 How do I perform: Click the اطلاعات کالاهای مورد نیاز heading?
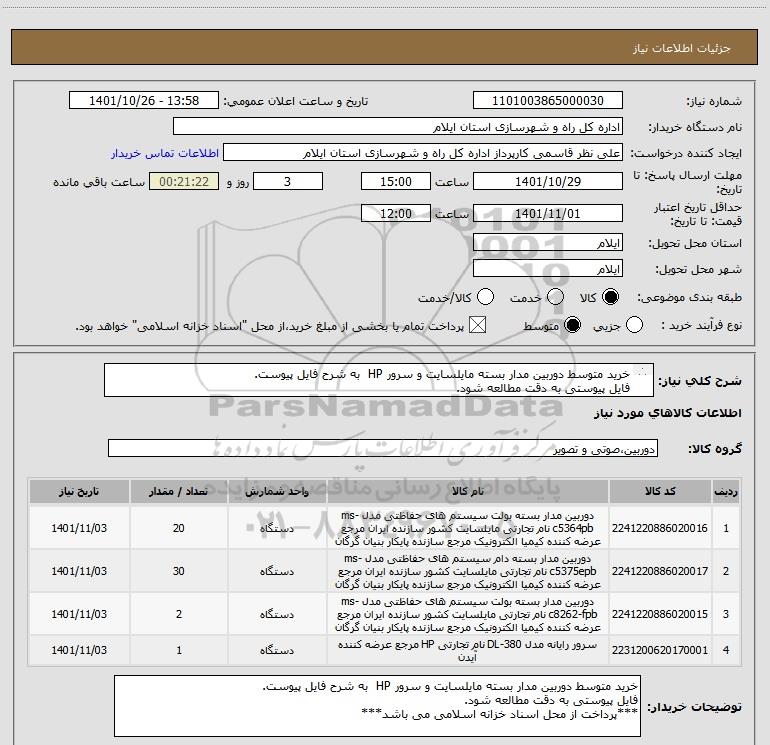click(667, 413)
